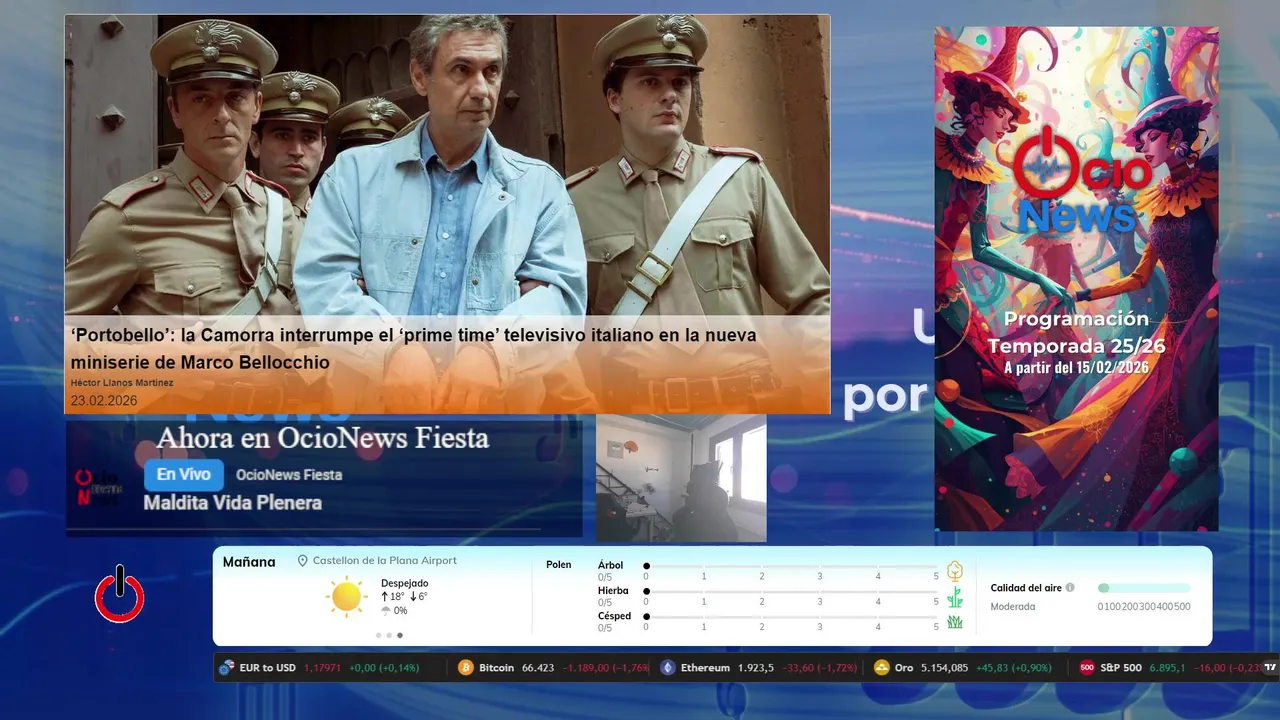Click the Despejado weather condition text
Screen dimensions: 1280x720
coord(405,583)
